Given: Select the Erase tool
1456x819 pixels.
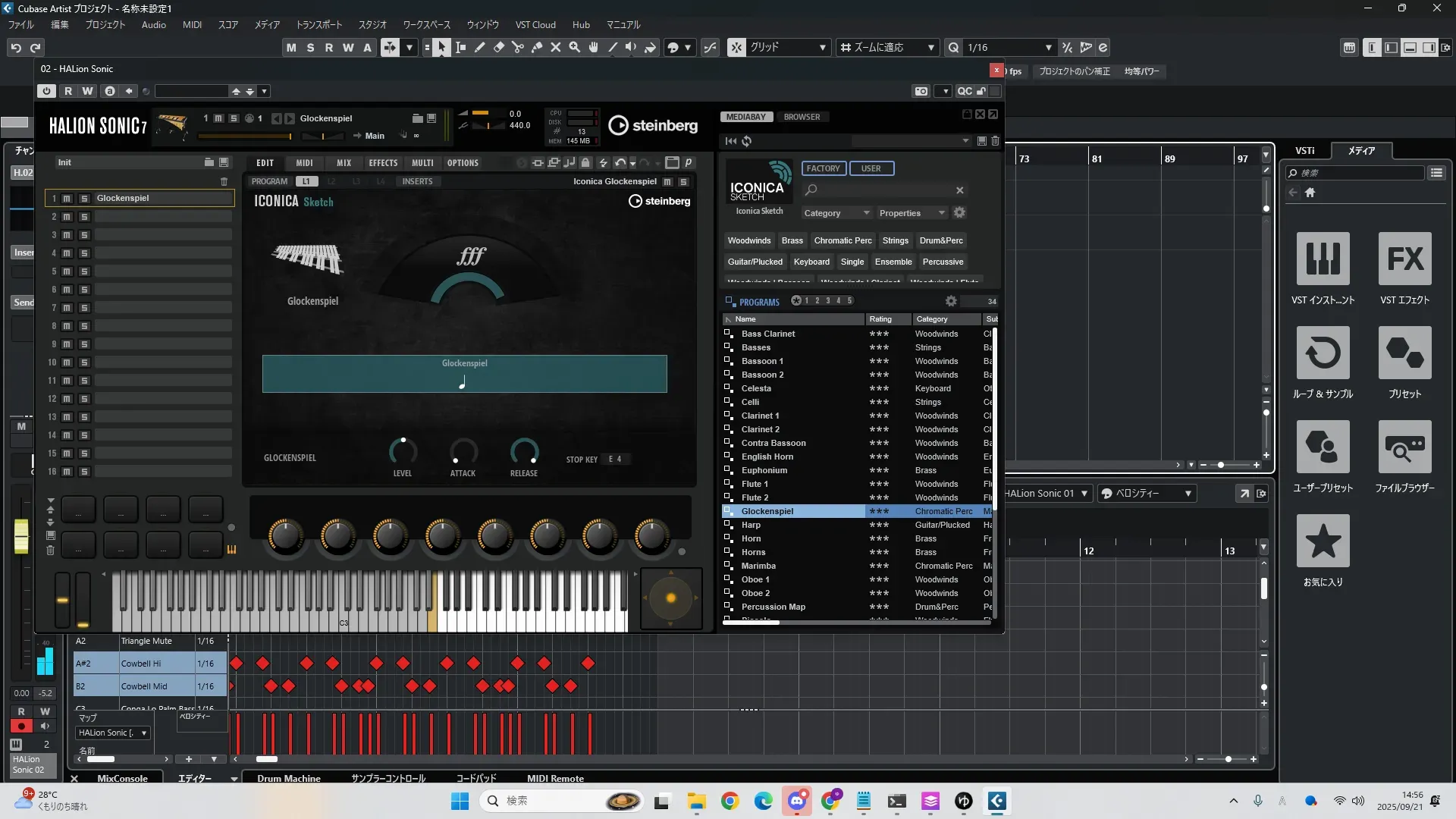Looking at the screenshot, I should (x=499, y=47).
